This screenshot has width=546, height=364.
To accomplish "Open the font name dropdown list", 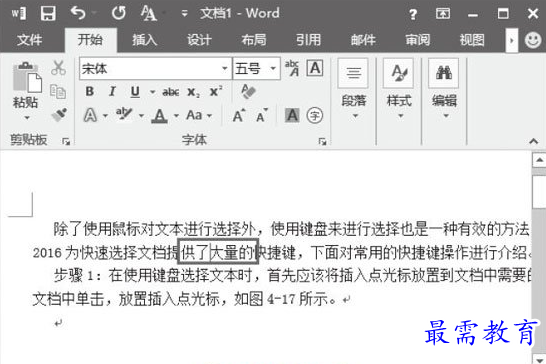I will click(225, 68).
